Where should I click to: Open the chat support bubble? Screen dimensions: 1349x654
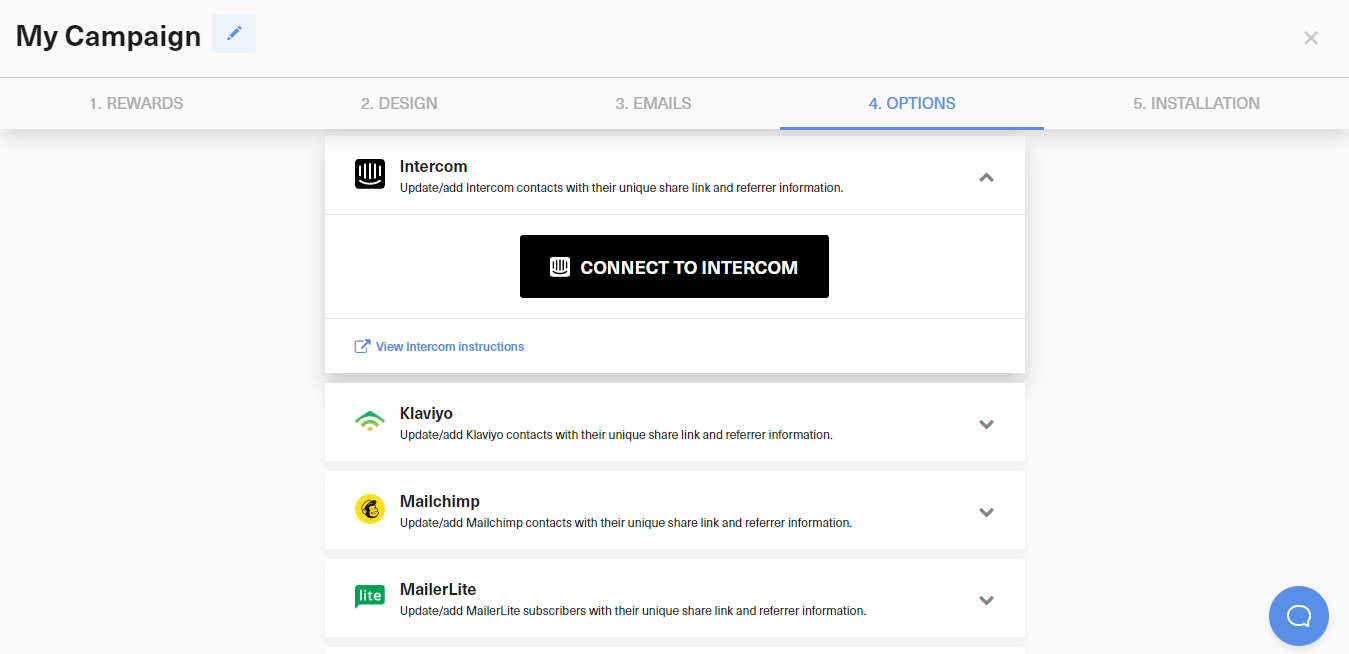pos(1298,615)
